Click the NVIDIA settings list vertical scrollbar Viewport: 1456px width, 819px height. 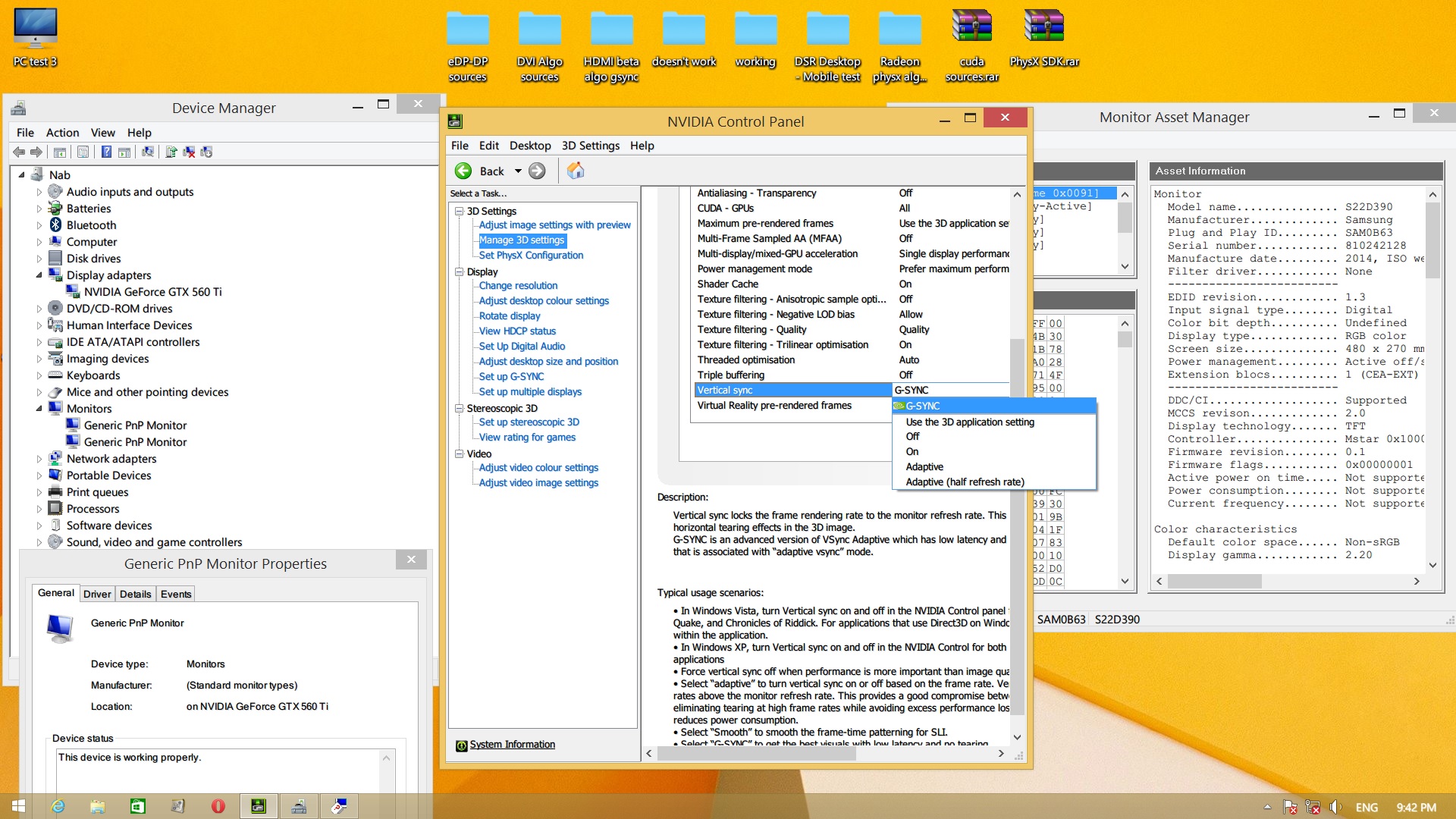(1017, 526)
